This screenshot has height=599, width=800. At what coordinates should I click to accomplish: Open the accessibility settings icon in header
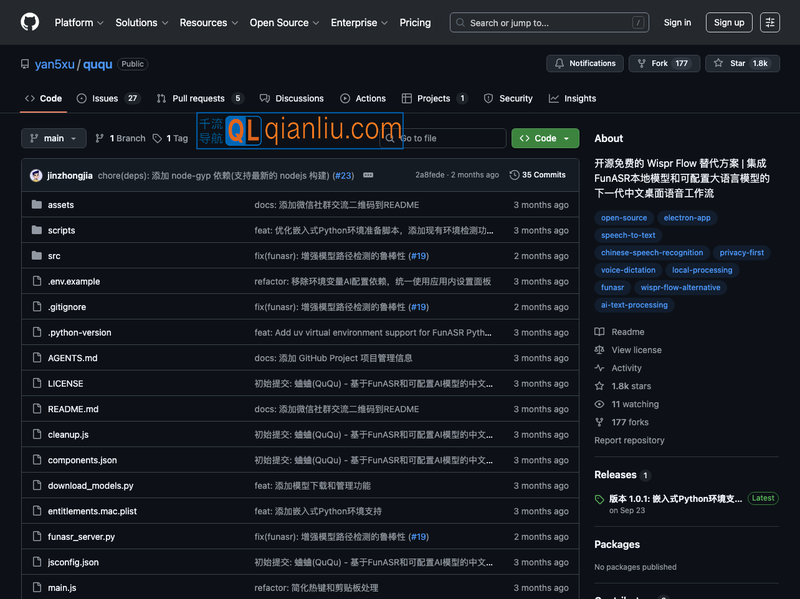(x=769, y=22)
